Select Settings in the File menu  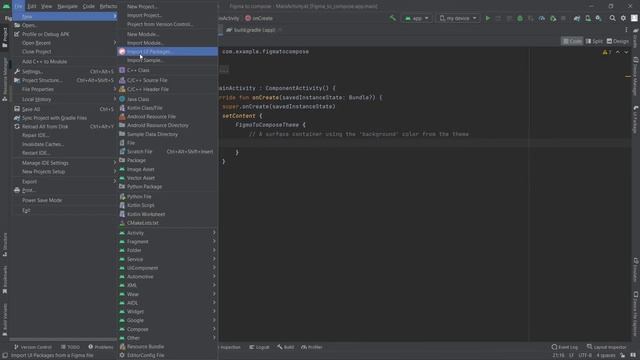pos(64,71)
